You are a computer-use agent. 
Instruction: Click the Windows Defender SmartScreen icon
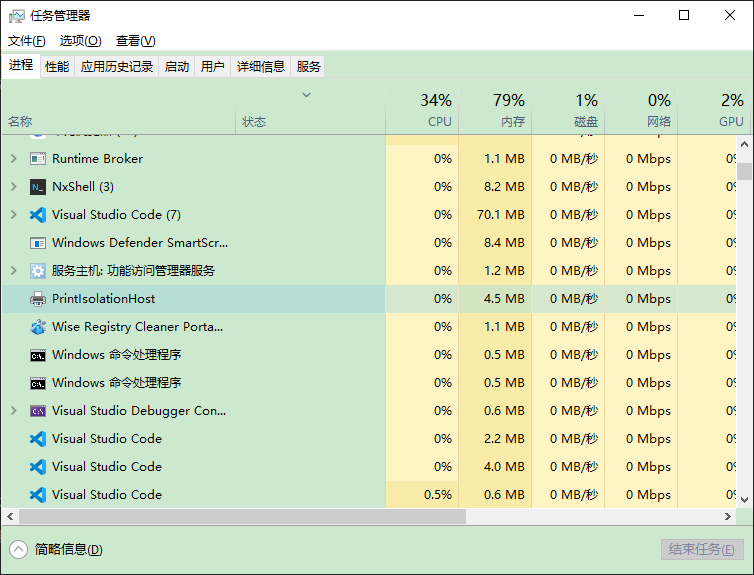38,243
